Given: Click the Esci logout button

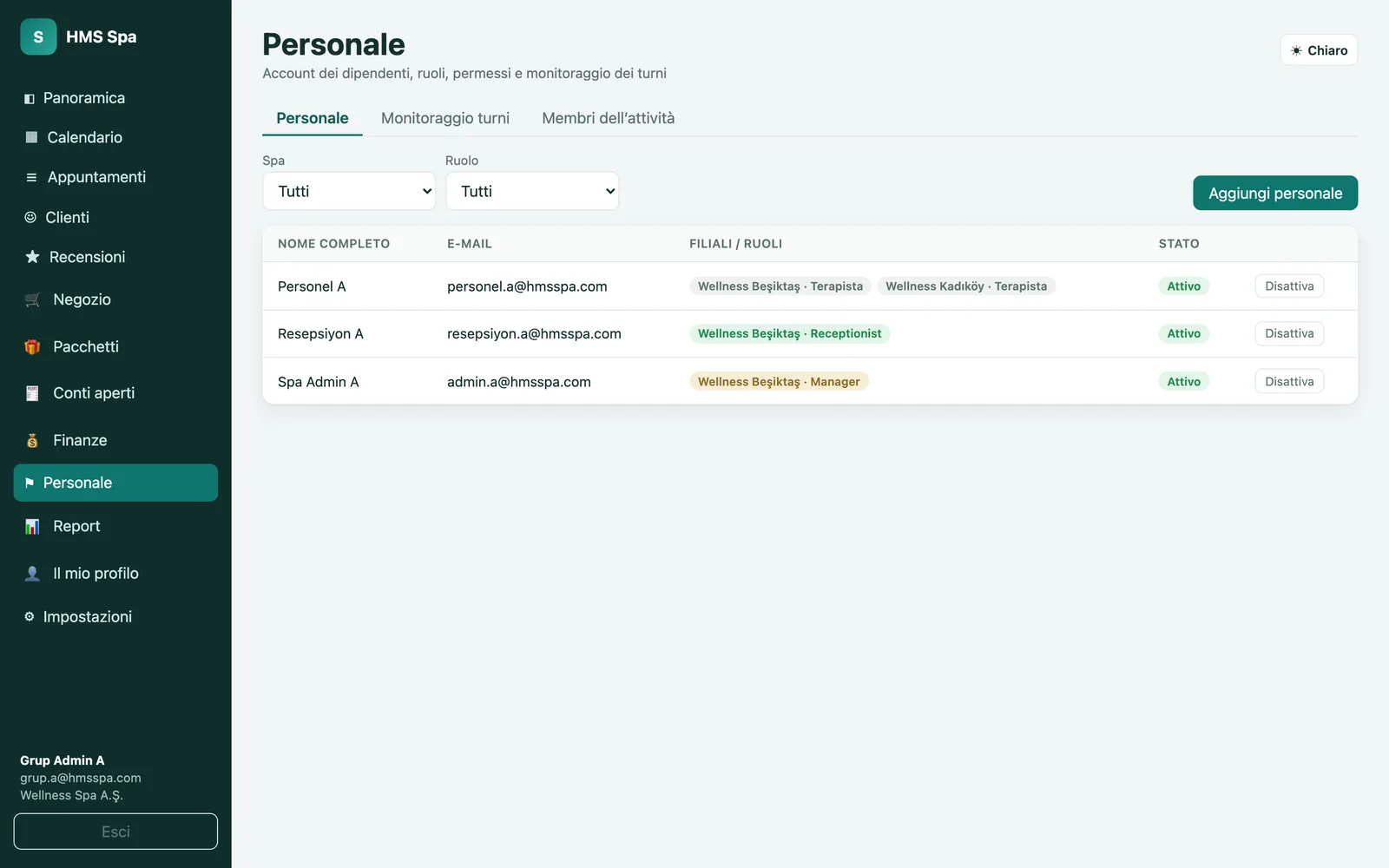Looking at the screenshot, I should point(115,832).
